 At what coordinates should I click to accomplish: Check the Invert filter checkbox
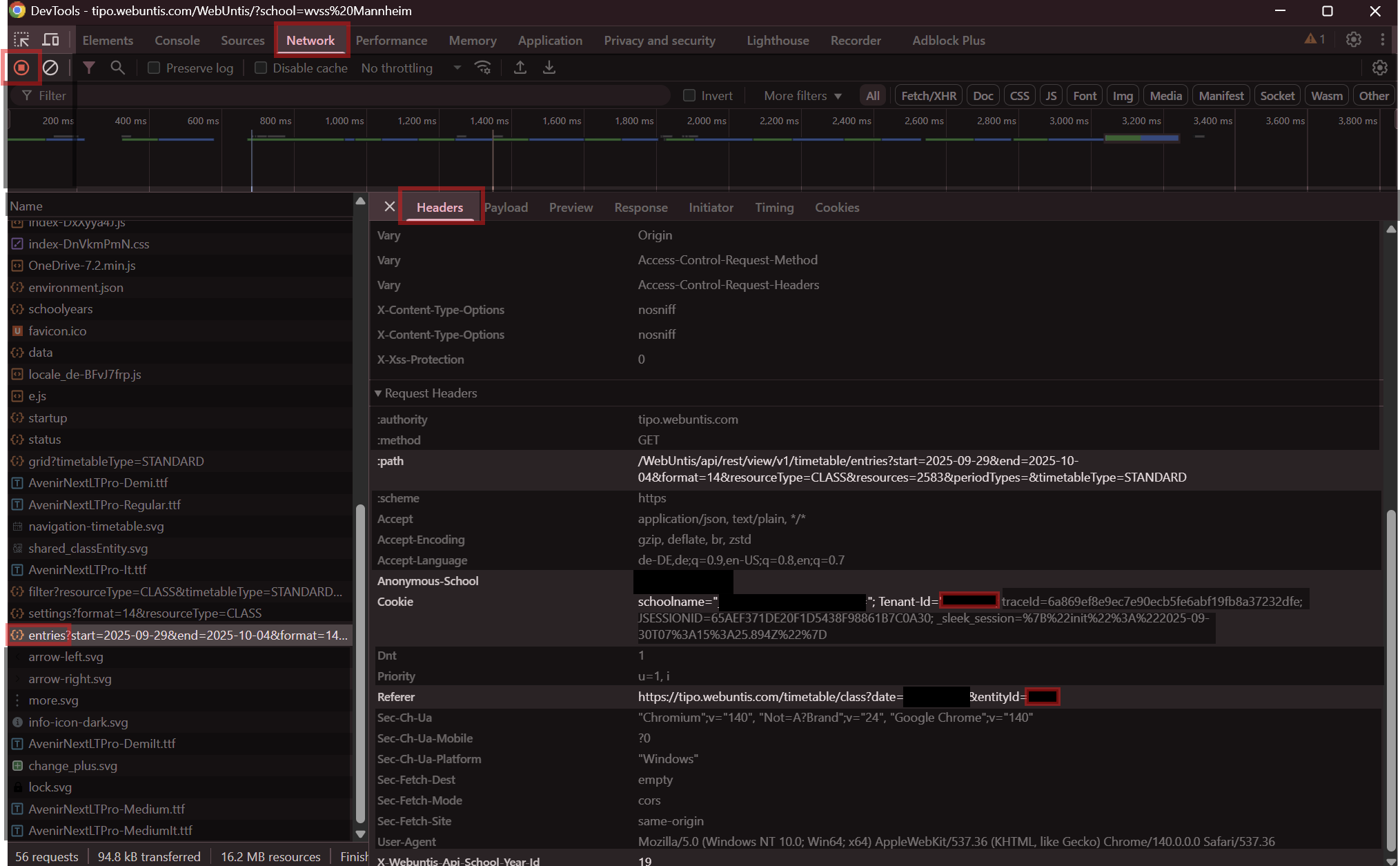tap(689, 96)
